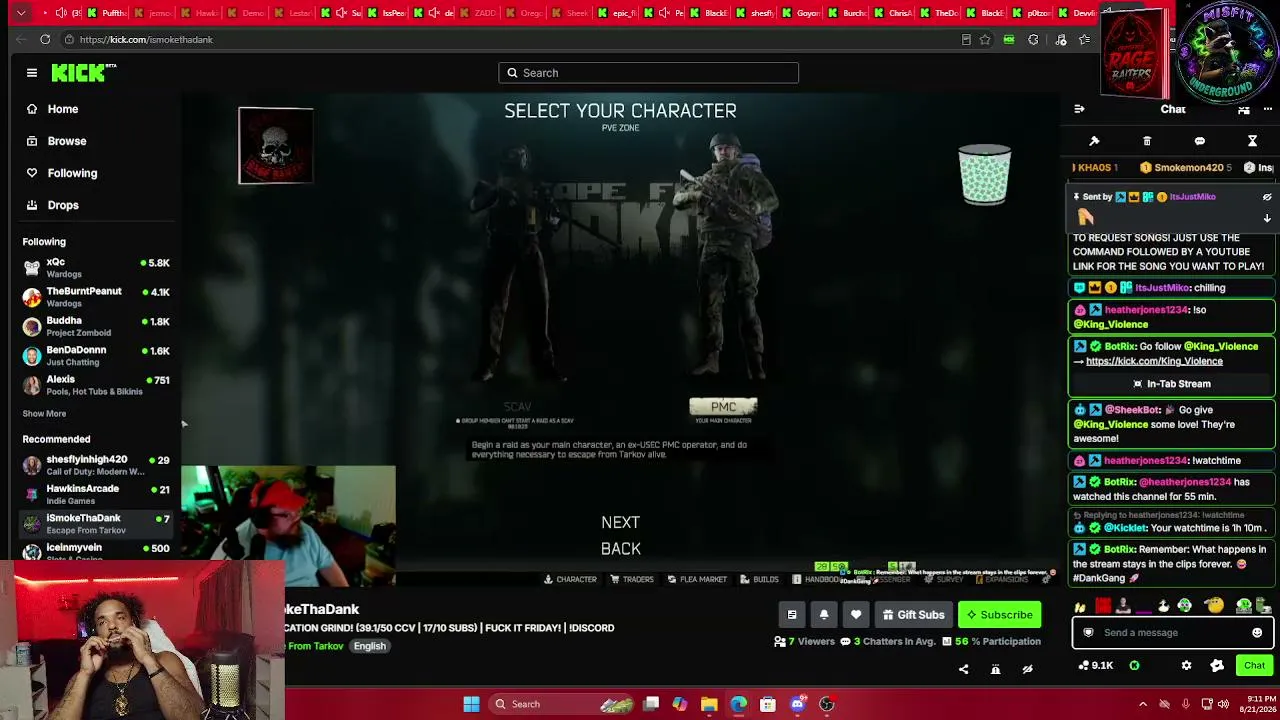Open sheflyinhigh420 recommended channel

96,465
